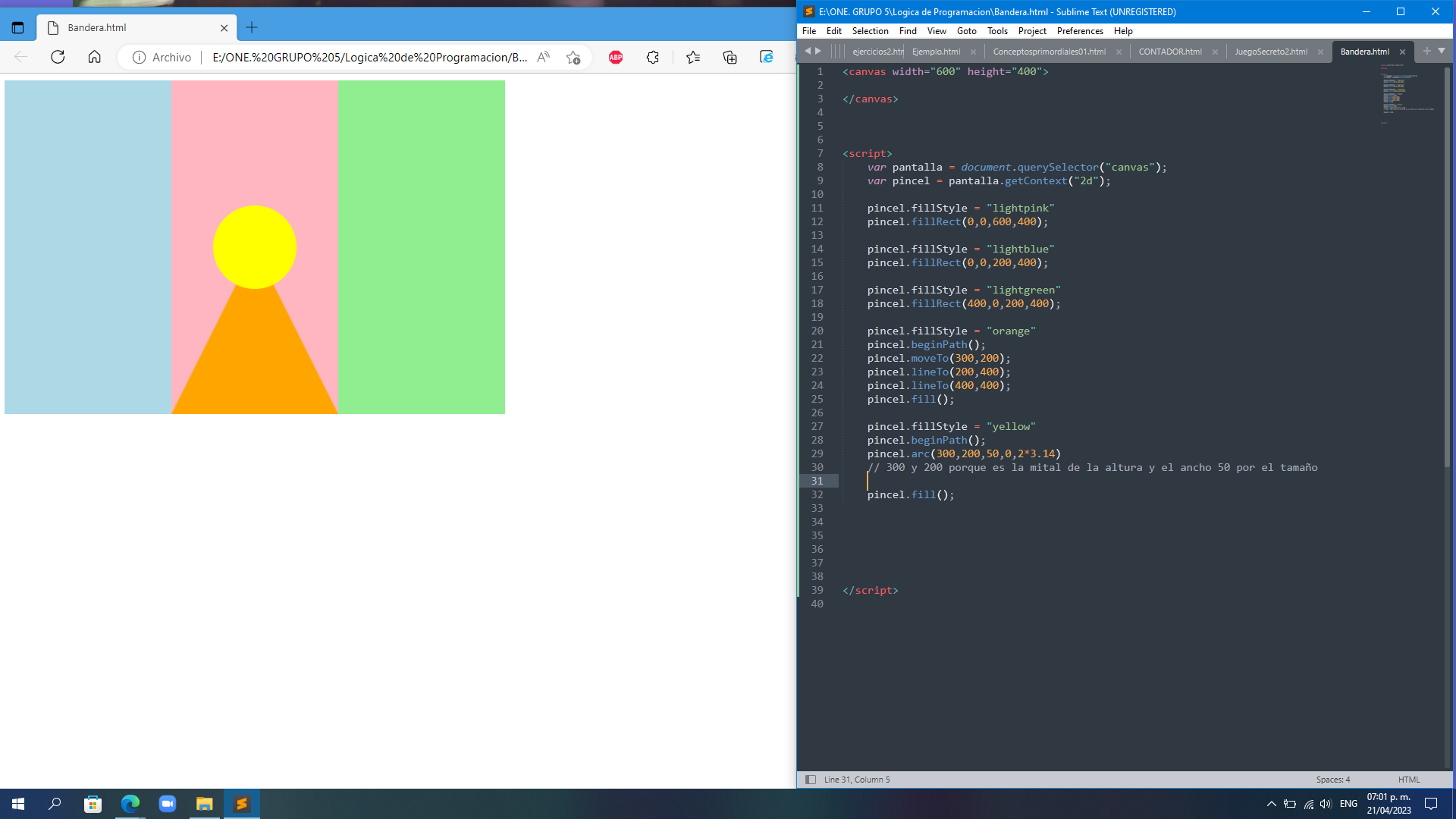
Task: Open Windows search from taskbar
Action: [55, 804]
